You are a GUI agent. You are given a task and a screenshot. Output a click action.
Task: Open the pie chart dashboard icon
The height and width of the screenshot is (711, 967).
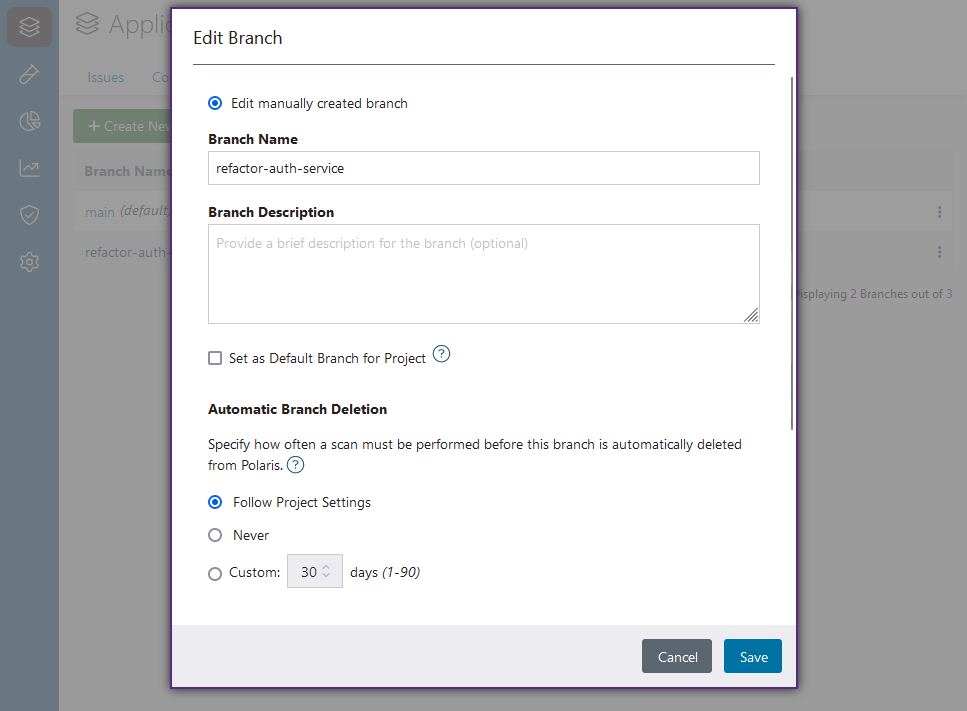pyautogui.click(x=29, y=122)
